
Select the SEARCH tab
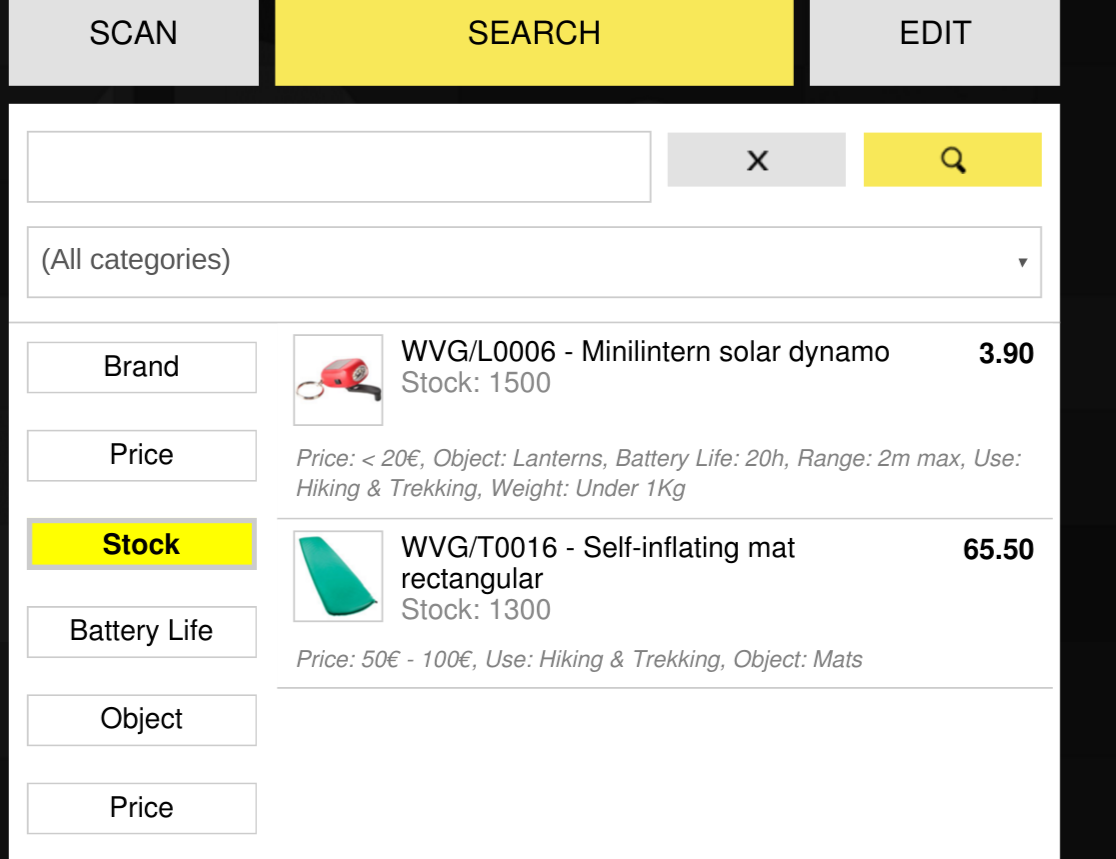tap(534, 34)
